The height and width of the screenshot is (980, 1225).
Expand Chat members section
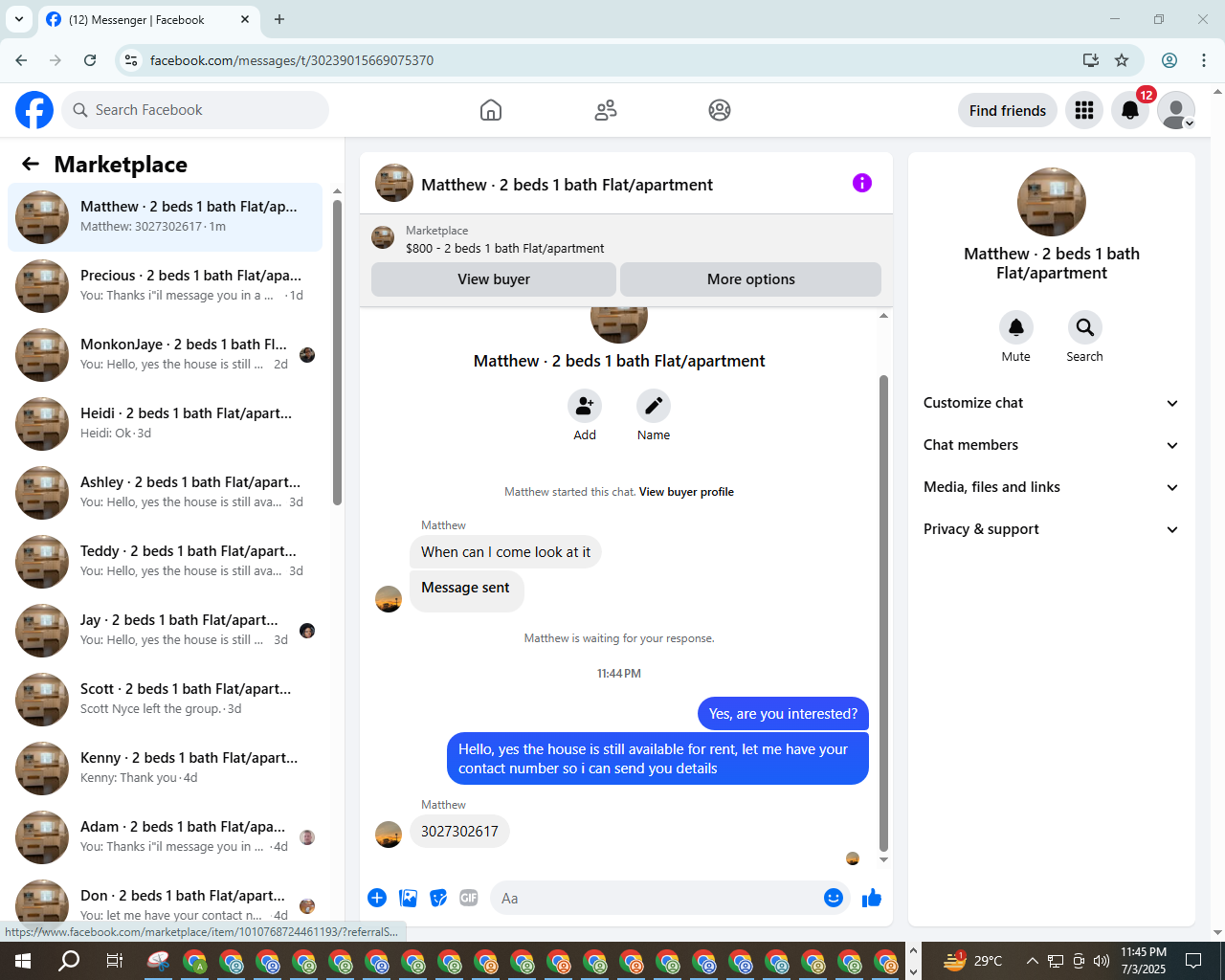click(1051, 445)
